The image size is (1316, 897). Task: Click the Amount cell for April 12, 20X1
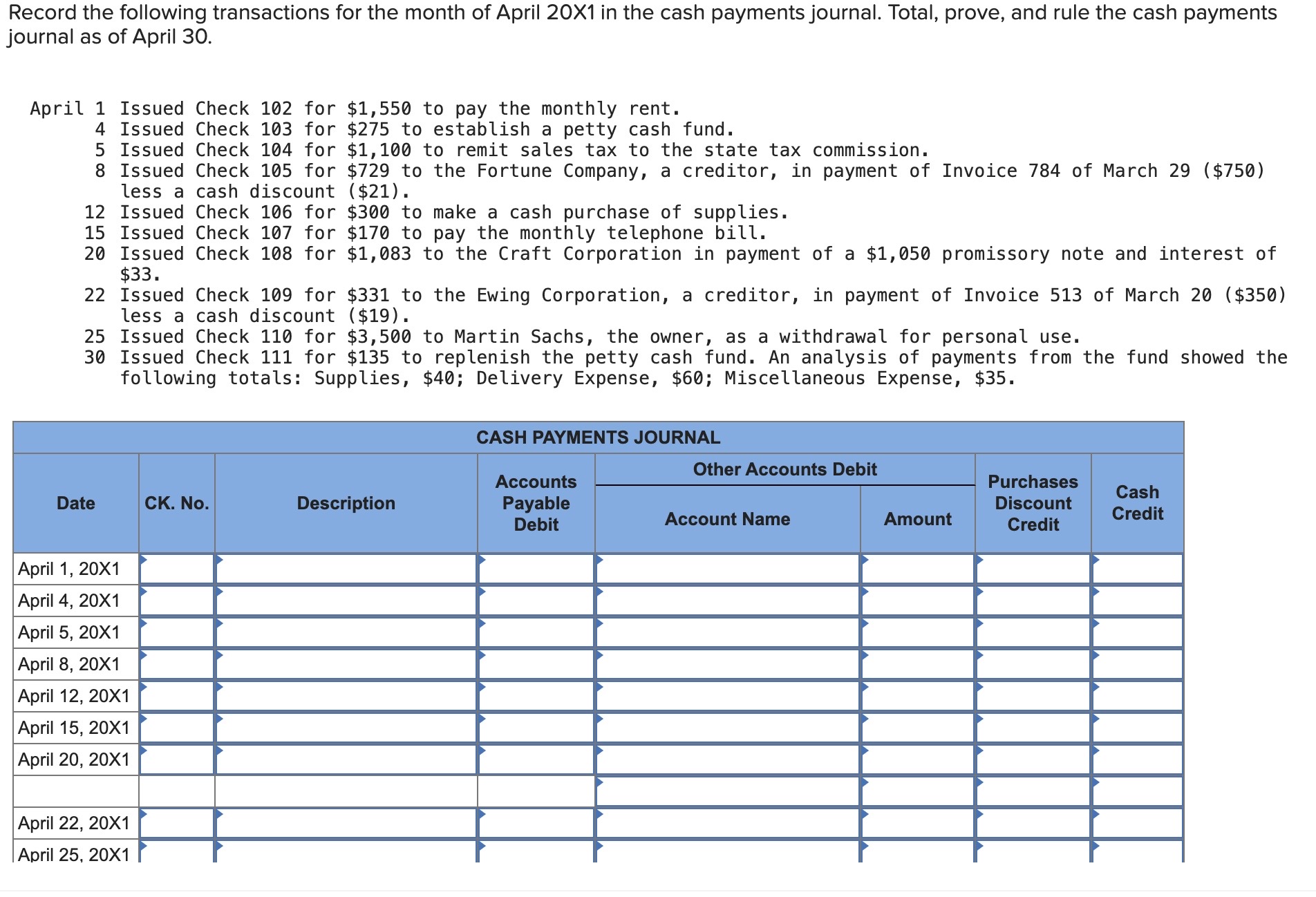point(916,696)
